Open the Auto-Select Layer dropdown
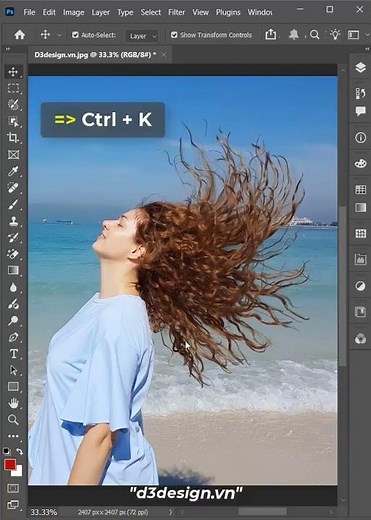 coord(142,36)
